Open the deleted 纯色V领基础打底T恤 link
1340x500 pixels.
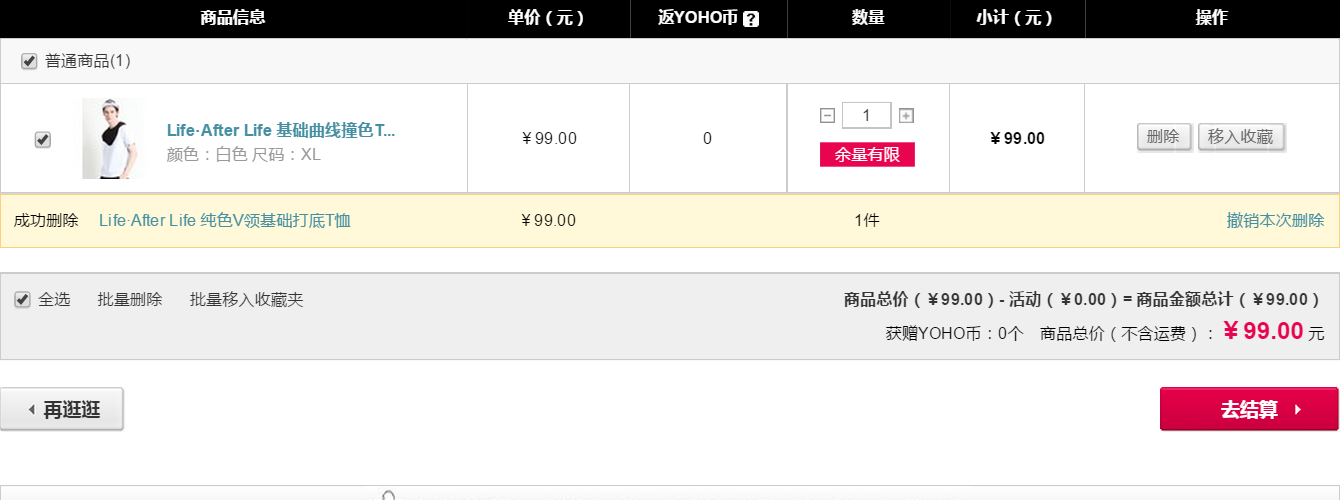225,220
